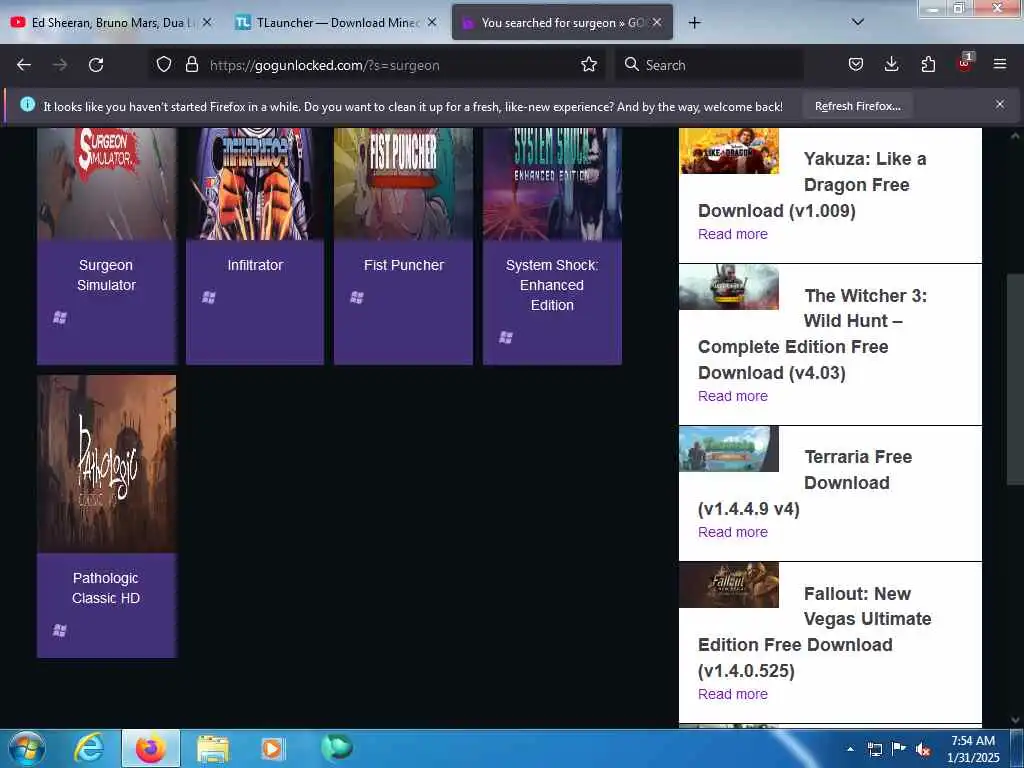Click the Terraria sidebar thumbnail
The height and width of the screenshot is (768, 1024).
click(729, 449)
